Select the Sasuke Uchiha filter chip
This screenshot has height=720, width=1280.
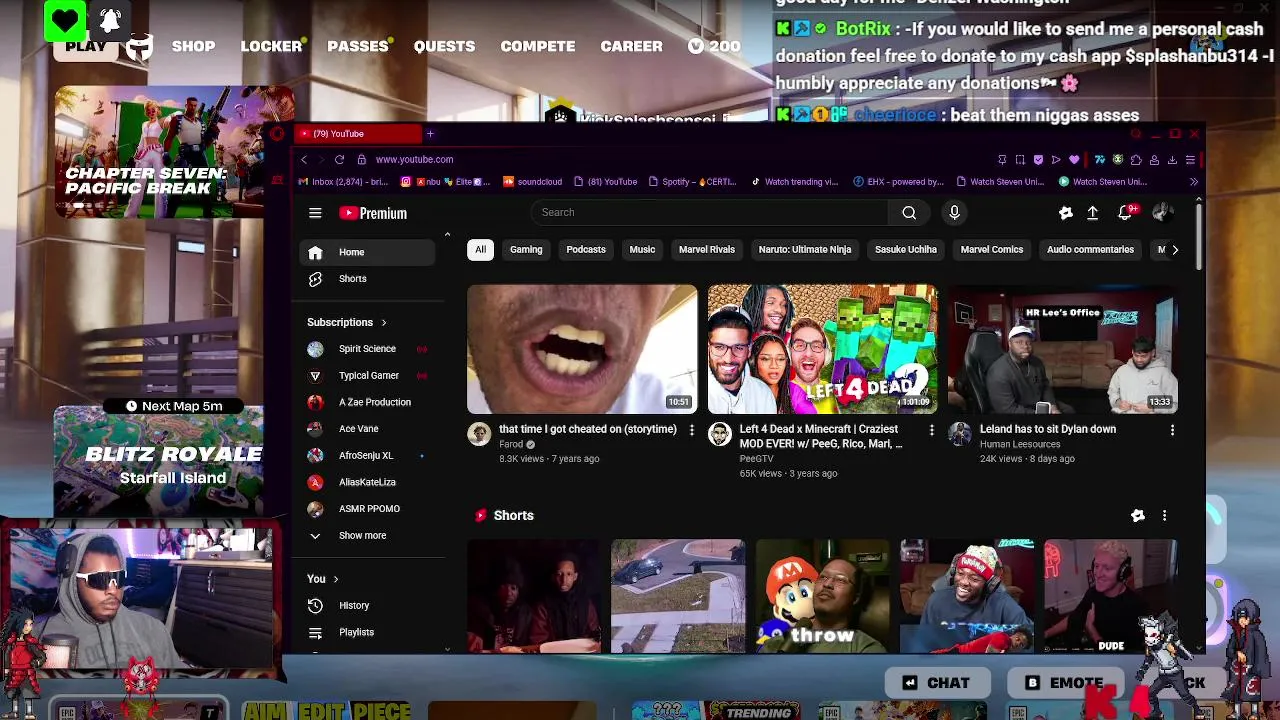906,250
